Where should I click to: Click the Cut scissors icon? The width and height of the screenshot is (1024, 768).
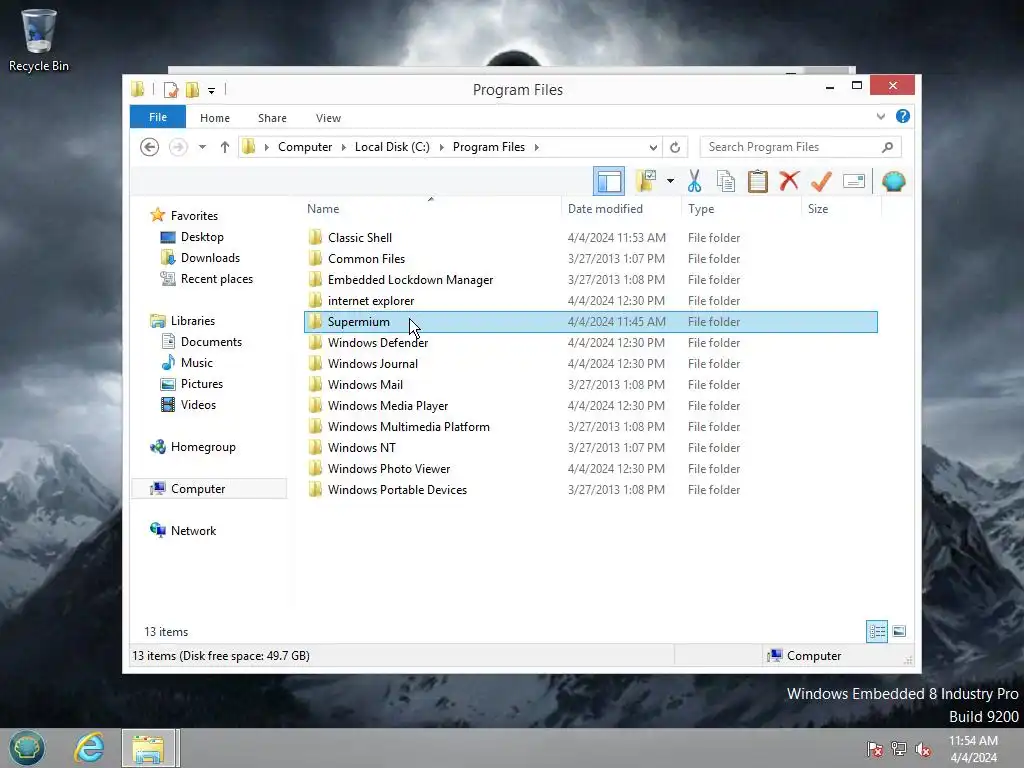694,182
